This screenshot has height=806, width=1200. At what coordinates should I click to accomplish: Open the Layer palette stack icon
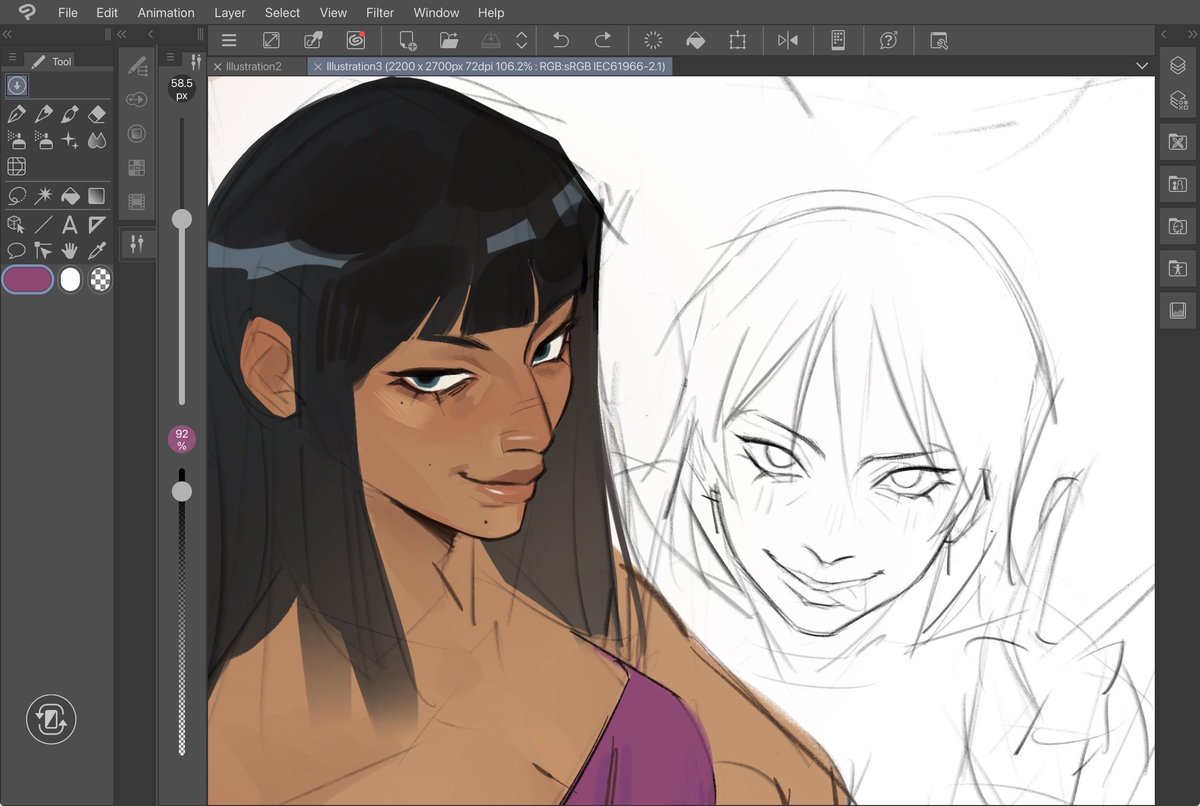point(1178,65)
